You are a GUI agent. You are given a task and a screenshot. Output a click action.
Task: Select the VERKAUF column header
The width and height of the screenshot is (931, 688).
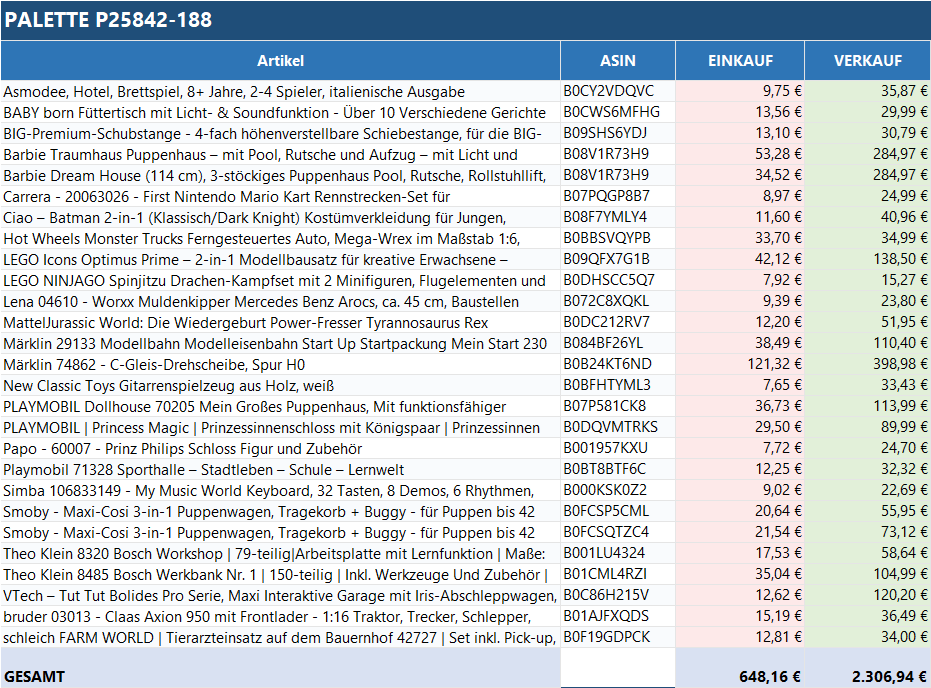pos(867,61)
